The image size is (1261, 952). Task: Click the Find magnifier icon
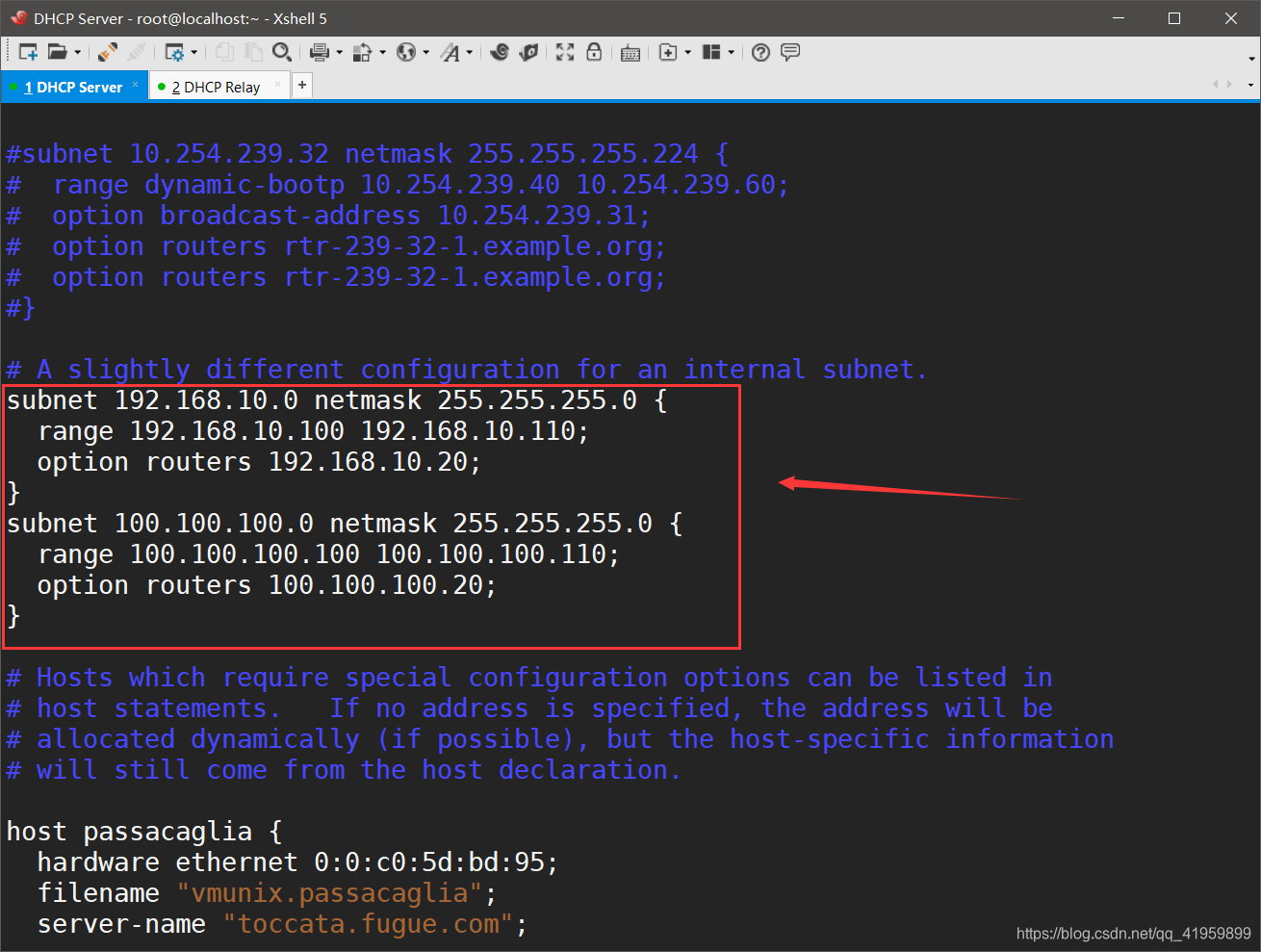282,52
